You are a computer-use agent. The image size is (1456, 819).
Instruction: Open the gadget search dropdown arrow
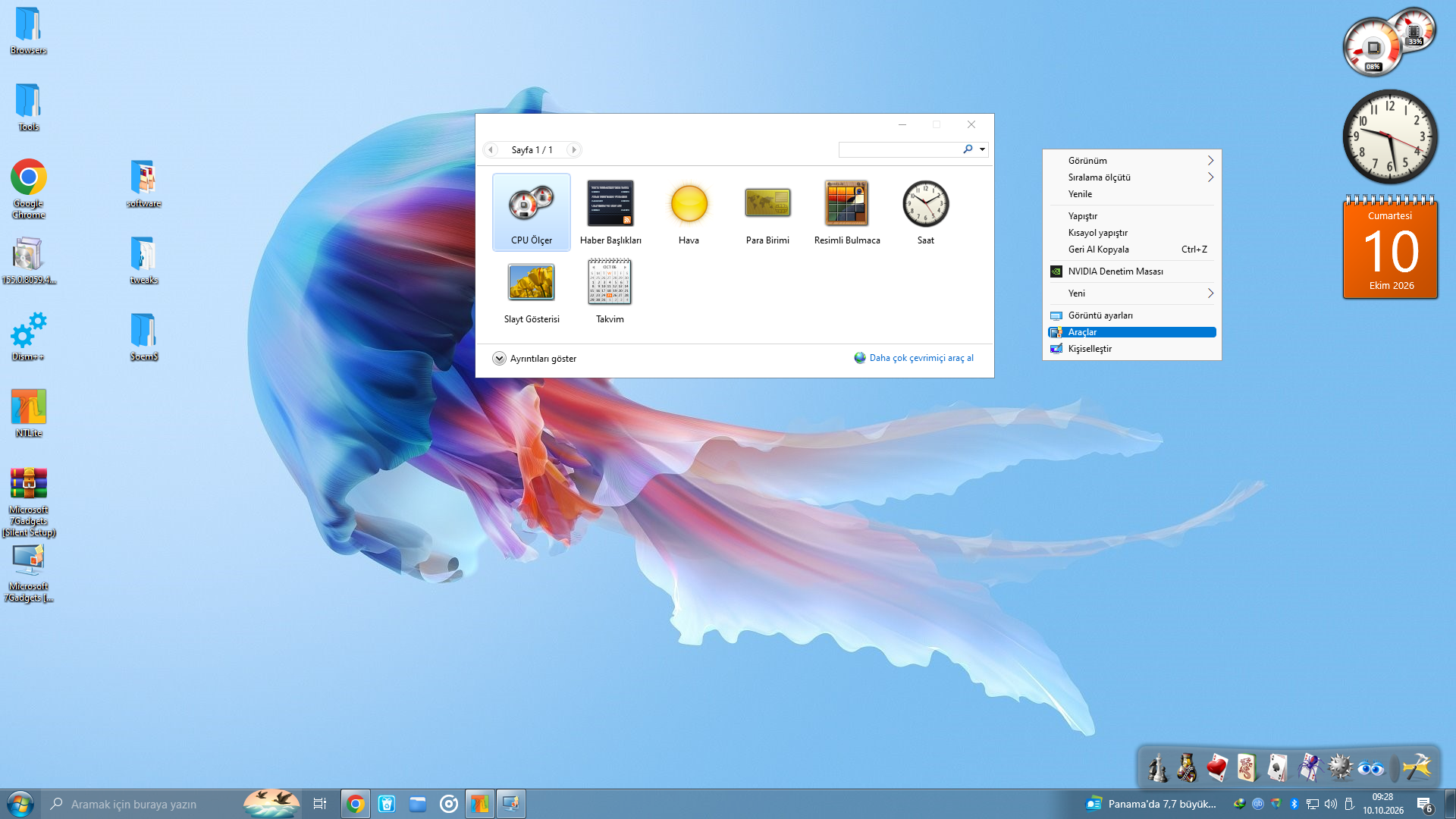click(982, 149)
